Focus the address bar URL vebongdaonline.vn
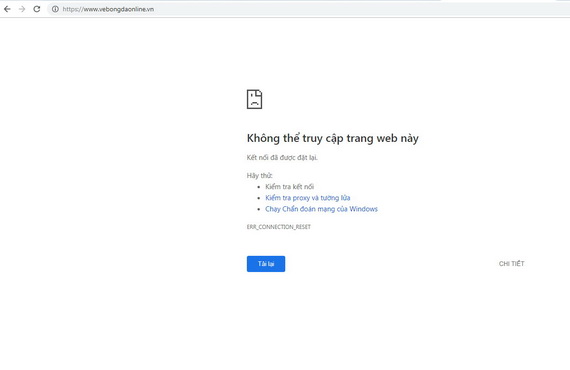This screenshot has width=570, height=370. point(108,9)
